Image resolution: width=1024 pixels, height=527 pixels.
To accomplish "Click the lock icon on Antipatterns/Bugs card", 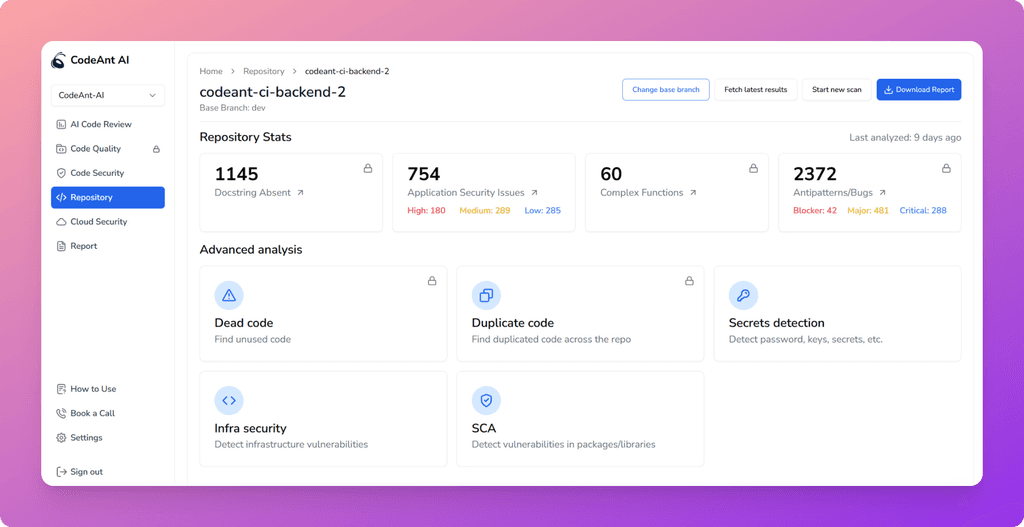I will [946, 168].
